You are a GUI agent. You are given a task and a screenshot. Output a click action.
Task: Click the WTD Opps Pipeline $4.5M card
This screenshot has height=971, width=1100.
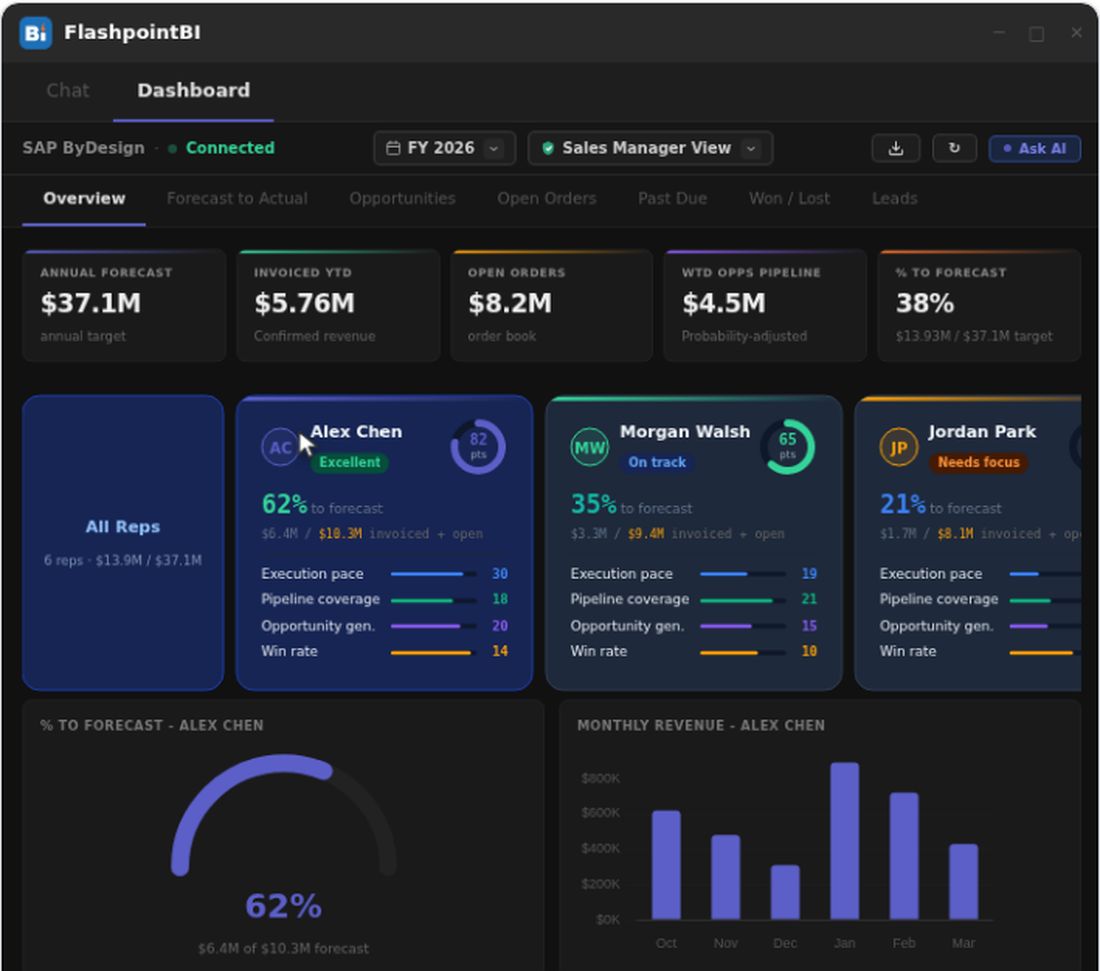[x=765, y=305]
